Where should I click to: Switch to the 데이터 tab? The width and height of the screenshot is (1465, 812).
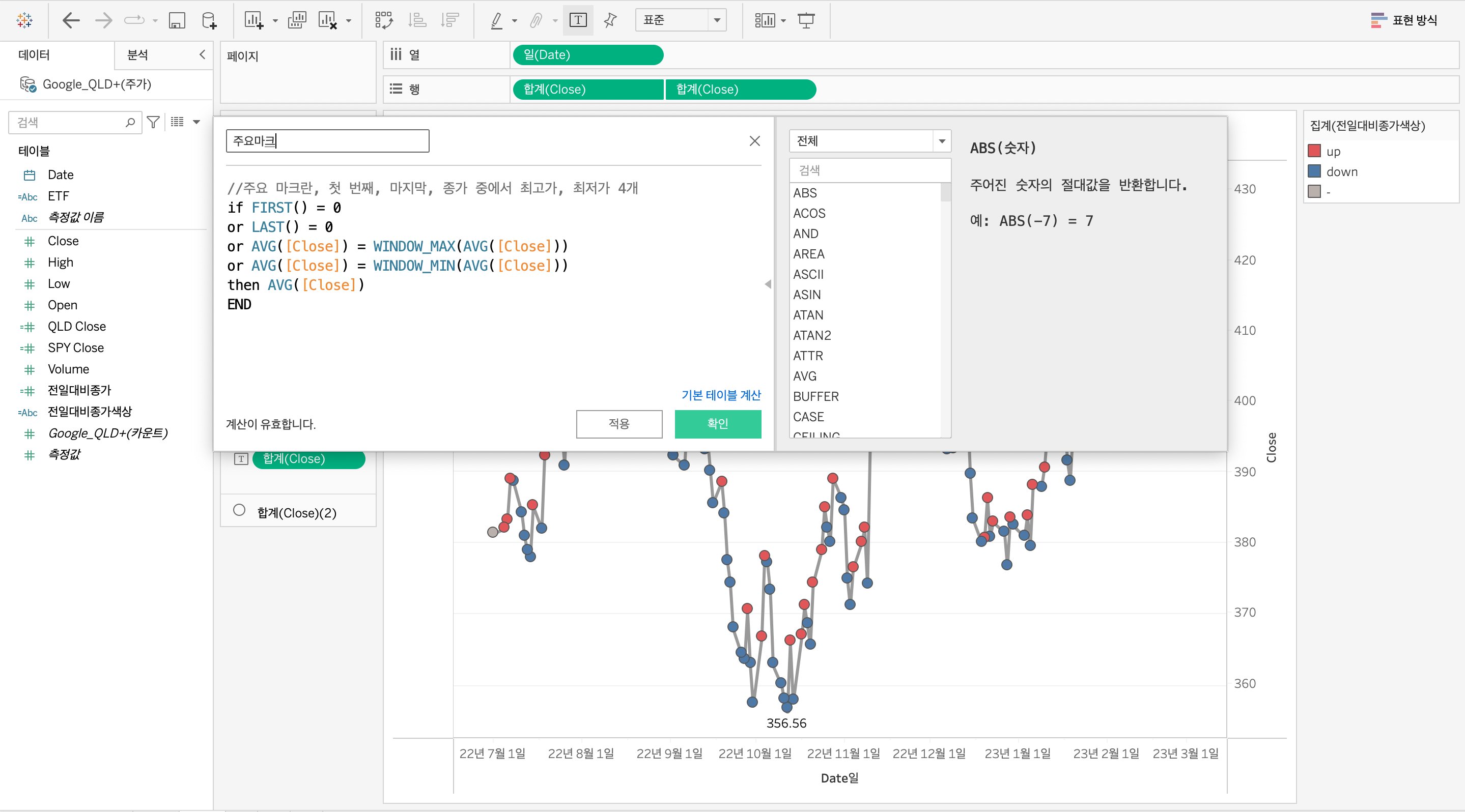click(34, 55)
